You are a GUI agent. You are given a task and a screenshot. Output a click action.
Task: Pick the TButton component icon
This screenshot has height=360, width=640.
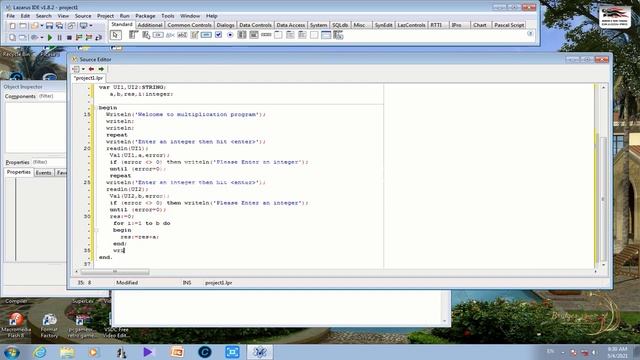point(158,35)
